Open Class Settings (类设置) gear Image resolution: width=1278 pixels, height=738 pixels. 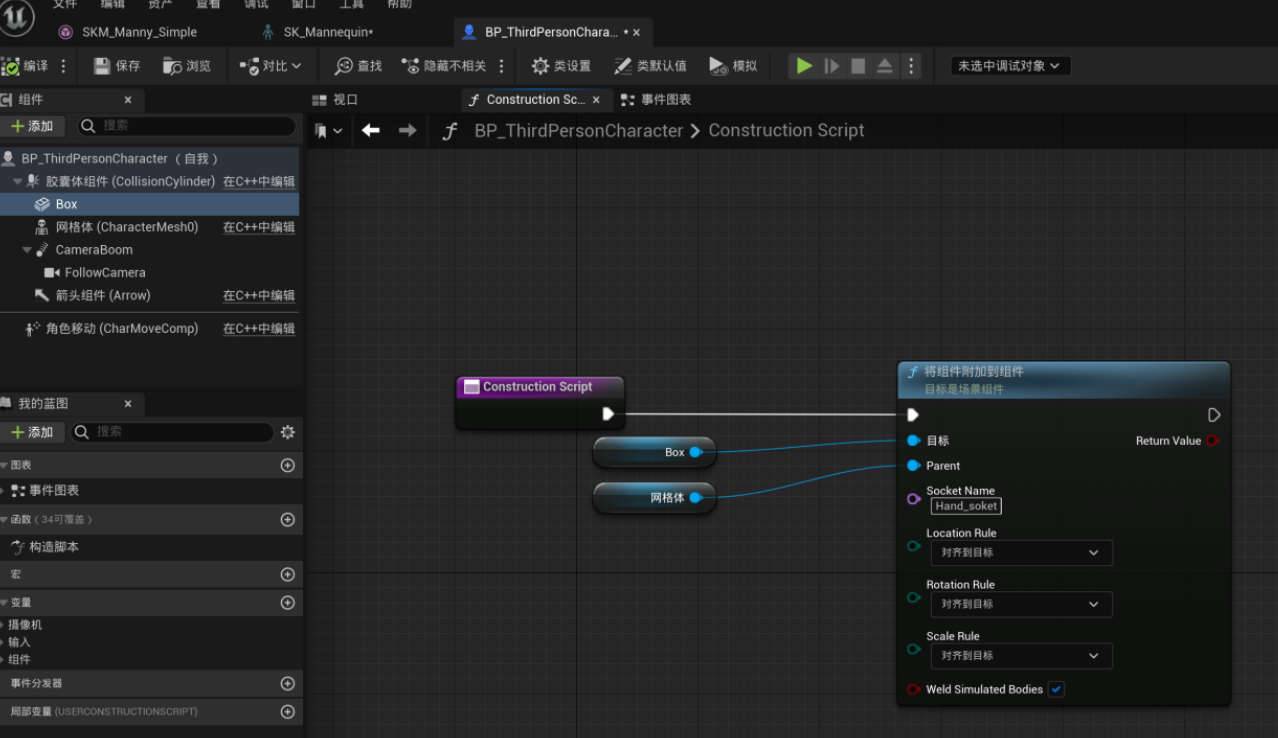pyautogui.click(x=561, y=66)
